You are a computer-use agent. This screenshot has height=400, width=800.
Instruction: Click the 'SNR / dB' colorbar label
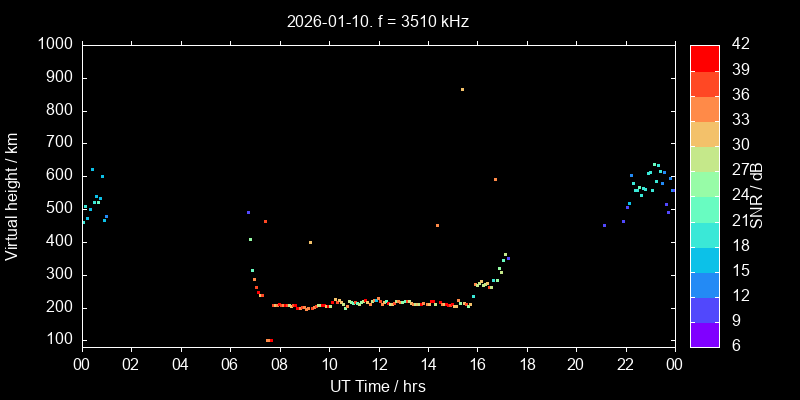757,196
